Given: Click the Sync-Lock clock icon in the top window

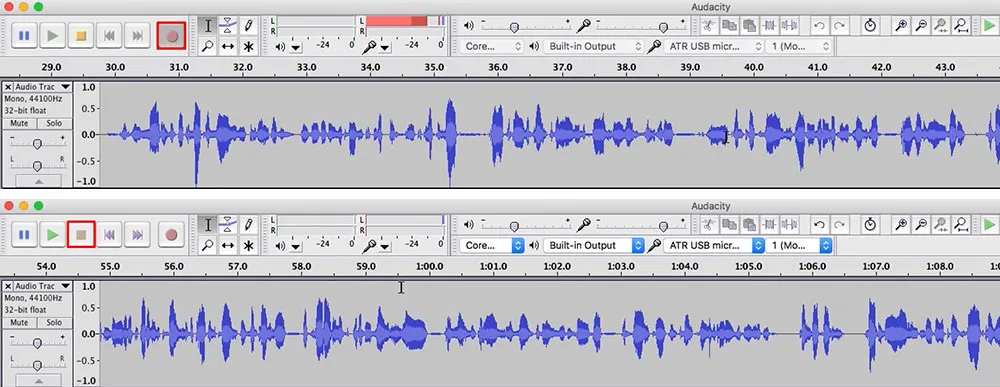Looking at the screenshot, I should [871, 26].
